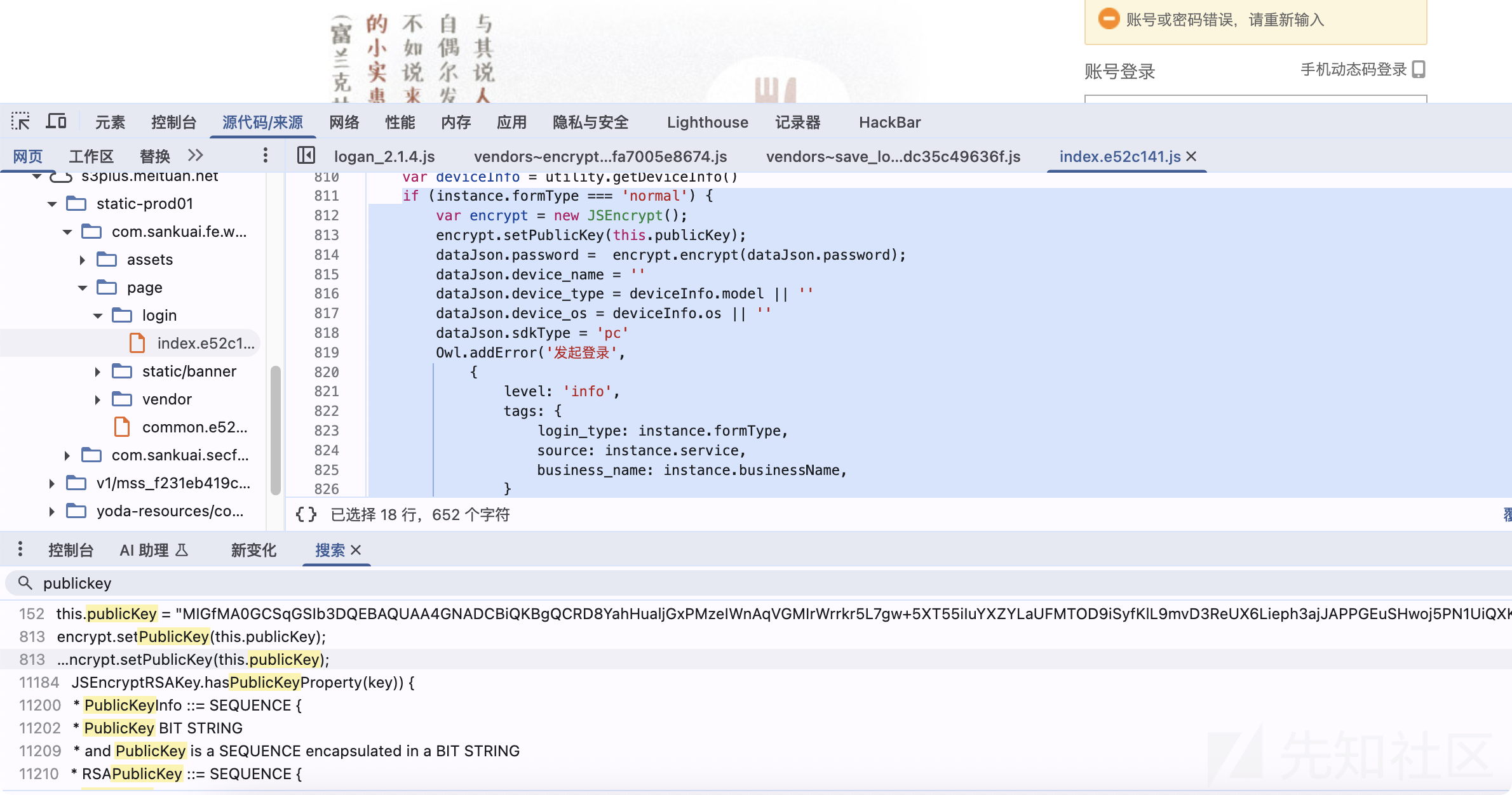Click the 手机动态码登录 login link
This screenshot has height=795, width=1512.
pyautogui.click(x=1354, y=69)
